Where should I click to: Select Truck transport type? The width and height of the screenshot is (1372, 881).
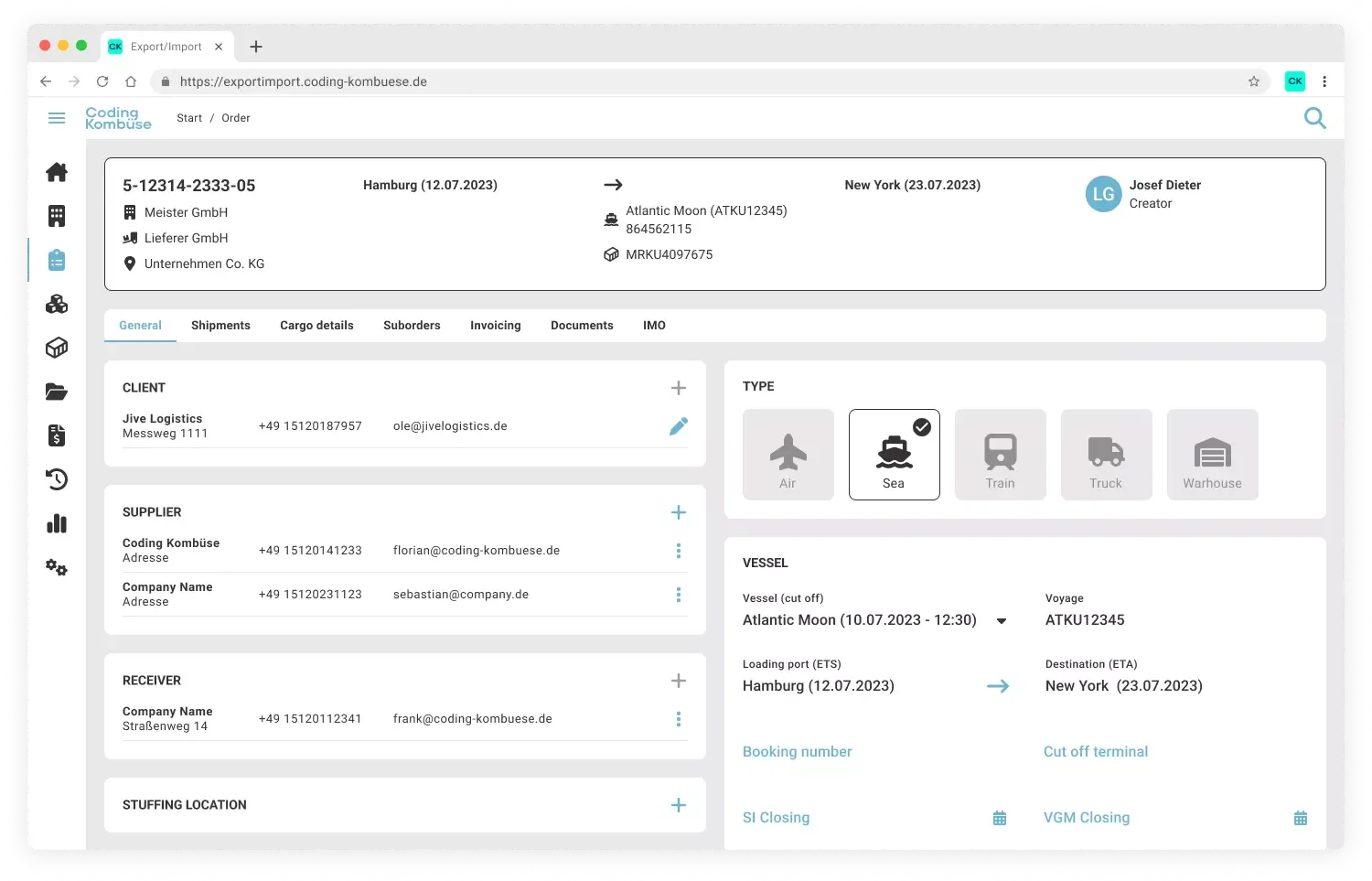1107,455
